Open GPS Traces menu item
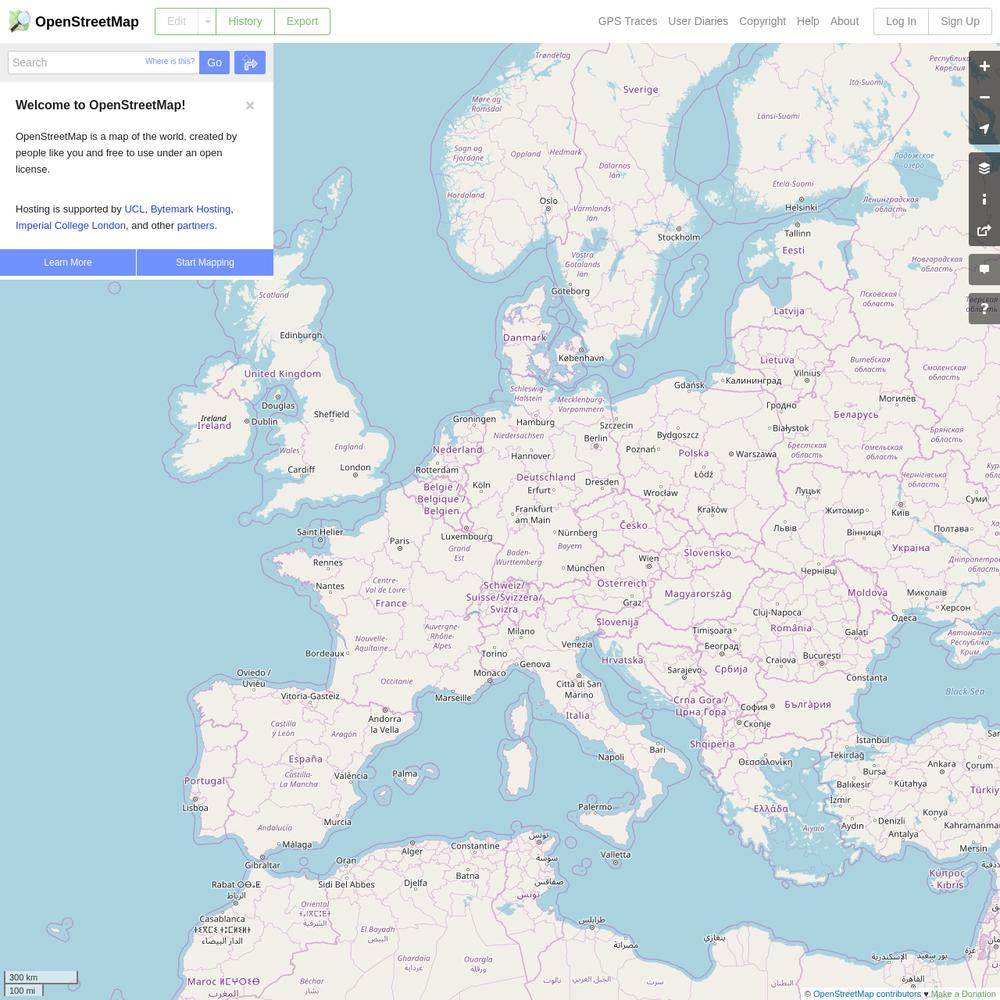The image size is (1000, 1000). point(628,21)
